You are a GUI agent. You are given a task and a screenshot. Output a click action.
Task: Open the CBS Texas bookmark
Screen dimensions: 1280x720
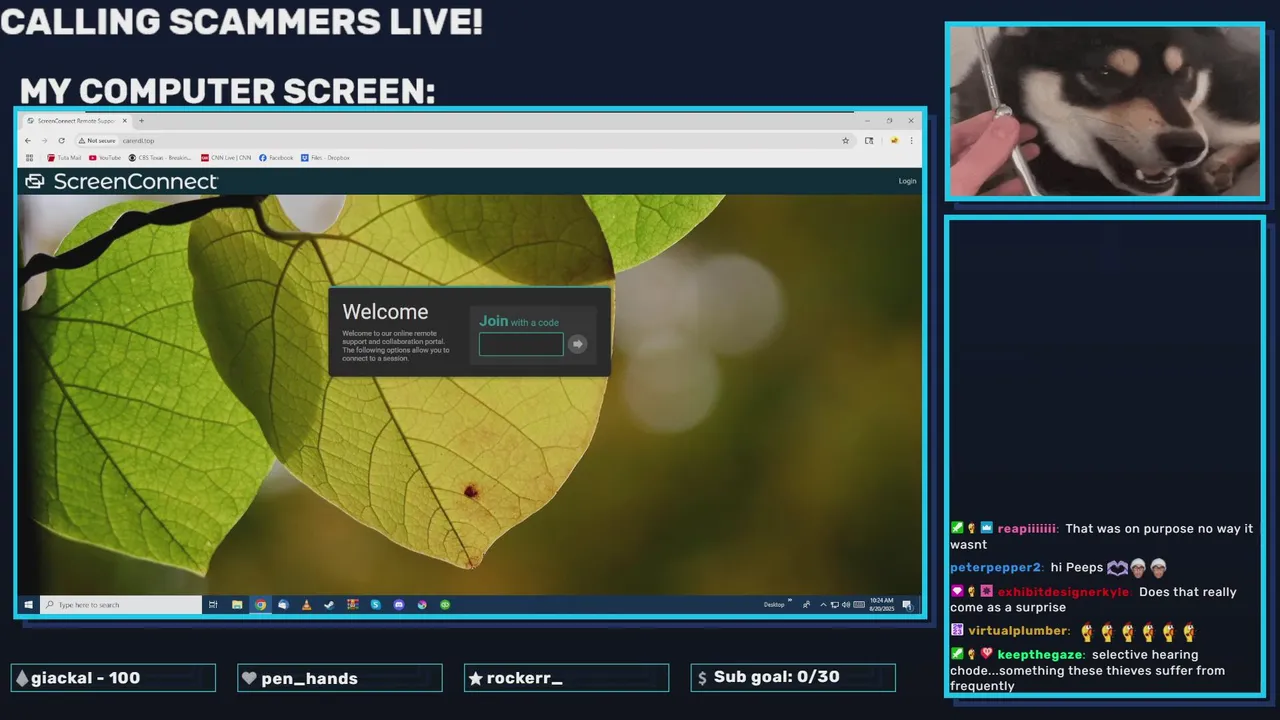click(159, 158)
